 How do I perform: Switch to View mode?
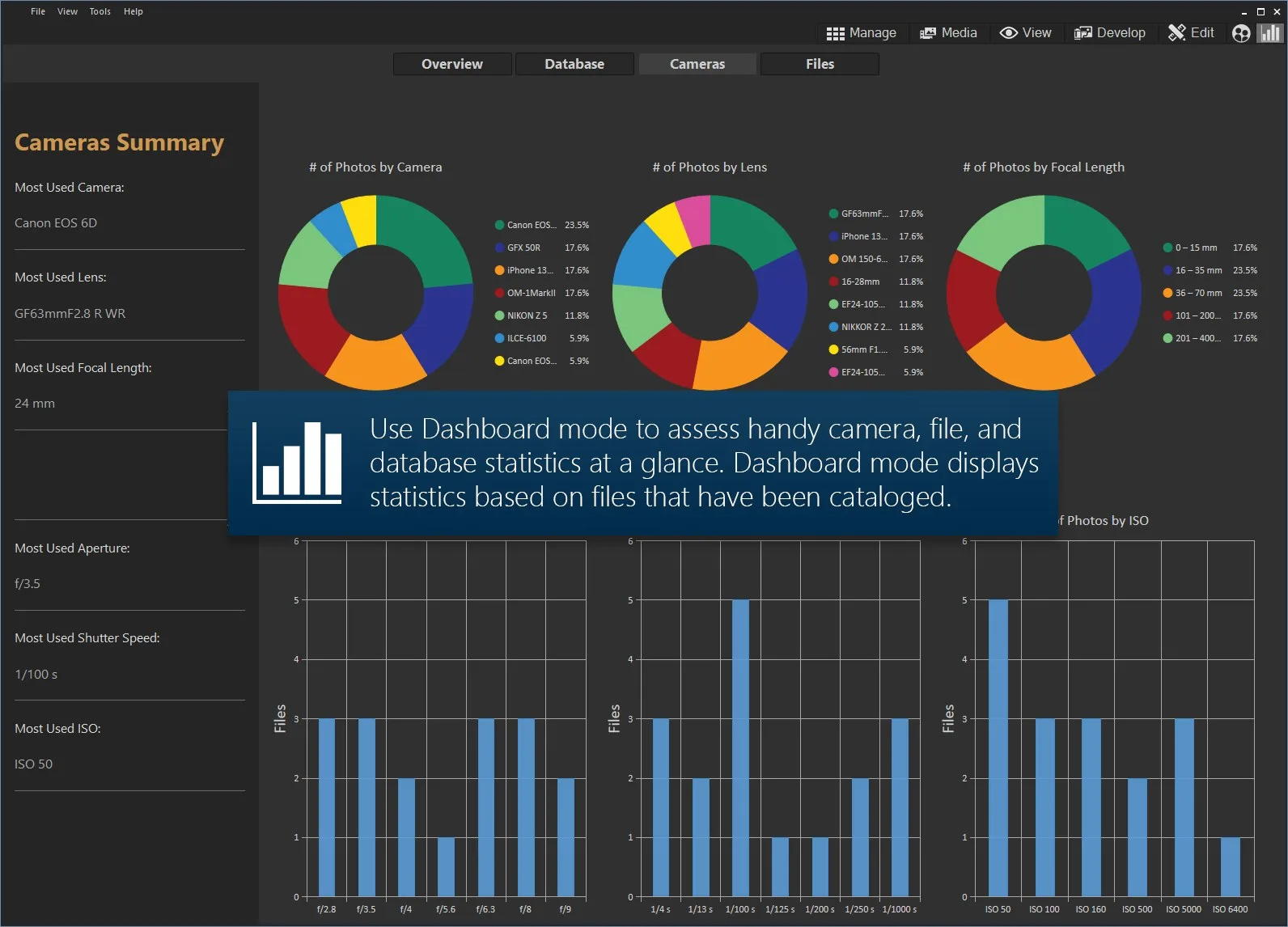tap(1025, 33)
